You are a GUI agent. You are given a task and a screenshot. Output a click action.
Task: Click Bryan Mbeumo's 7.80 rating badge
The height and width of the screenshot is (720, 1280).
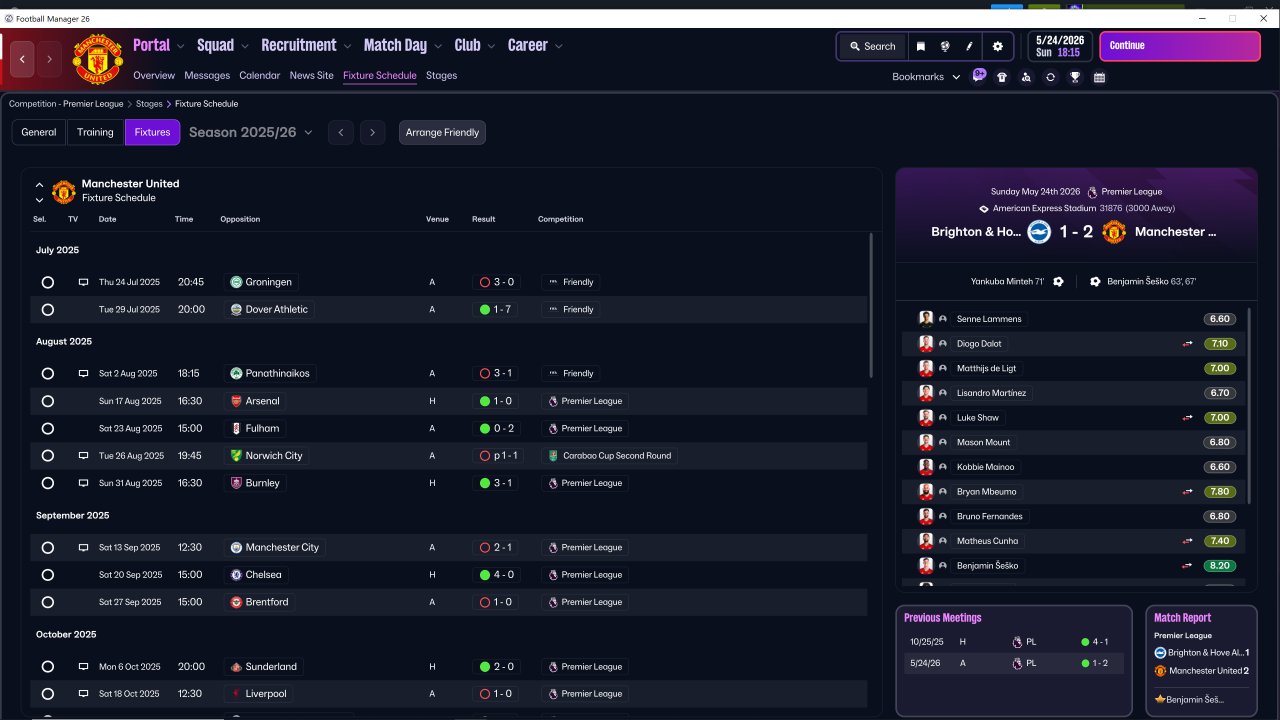[x=1220, y=492]
